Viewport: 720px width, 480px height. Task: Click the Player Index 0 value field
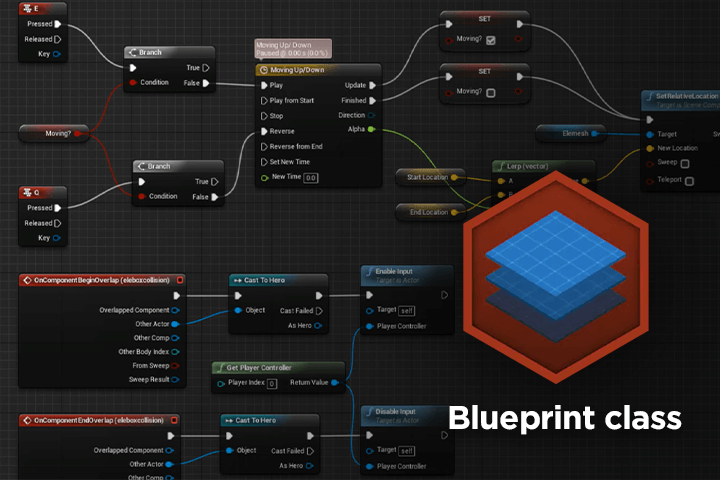[272, 384]
